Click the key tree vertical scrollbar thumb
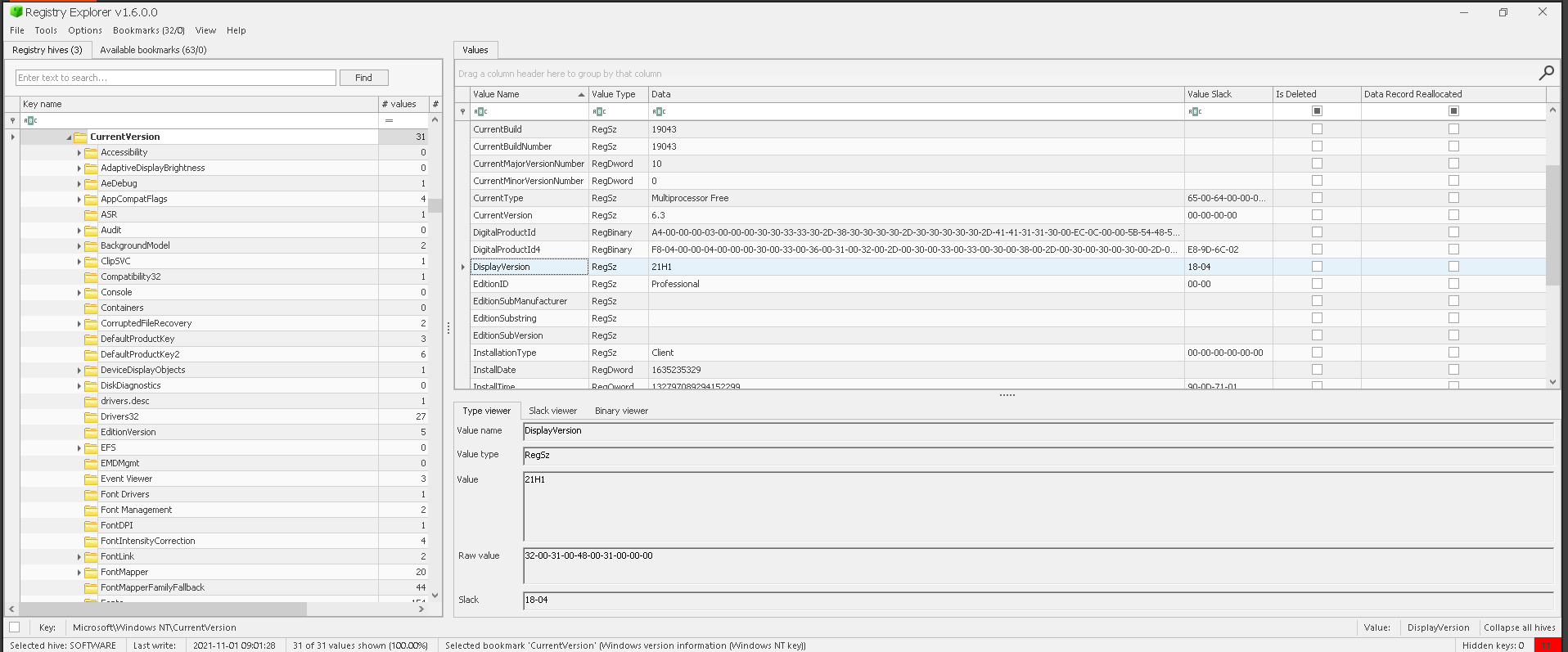The image size is (1568, 652). [435, 205]
